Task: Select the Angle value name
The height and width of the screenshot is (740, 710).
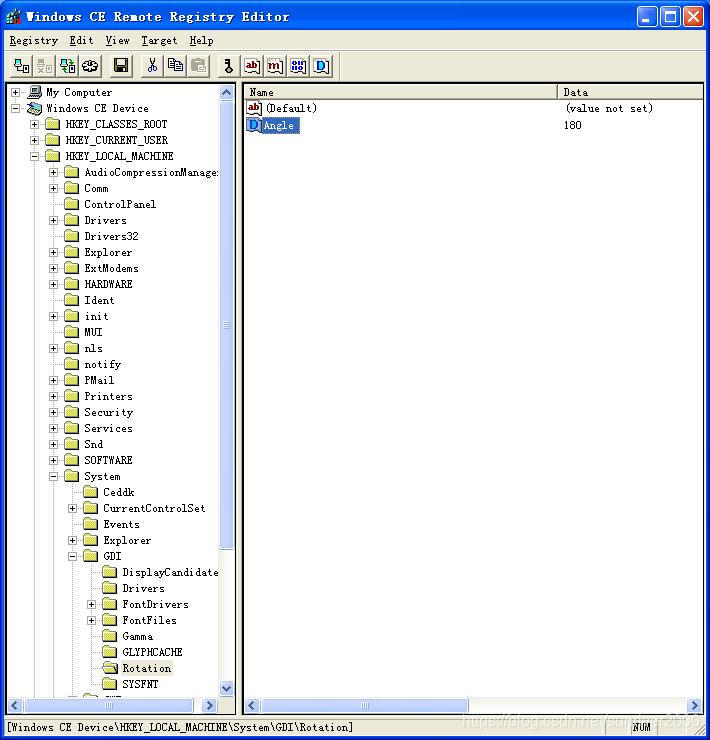Action: [280, 126]
